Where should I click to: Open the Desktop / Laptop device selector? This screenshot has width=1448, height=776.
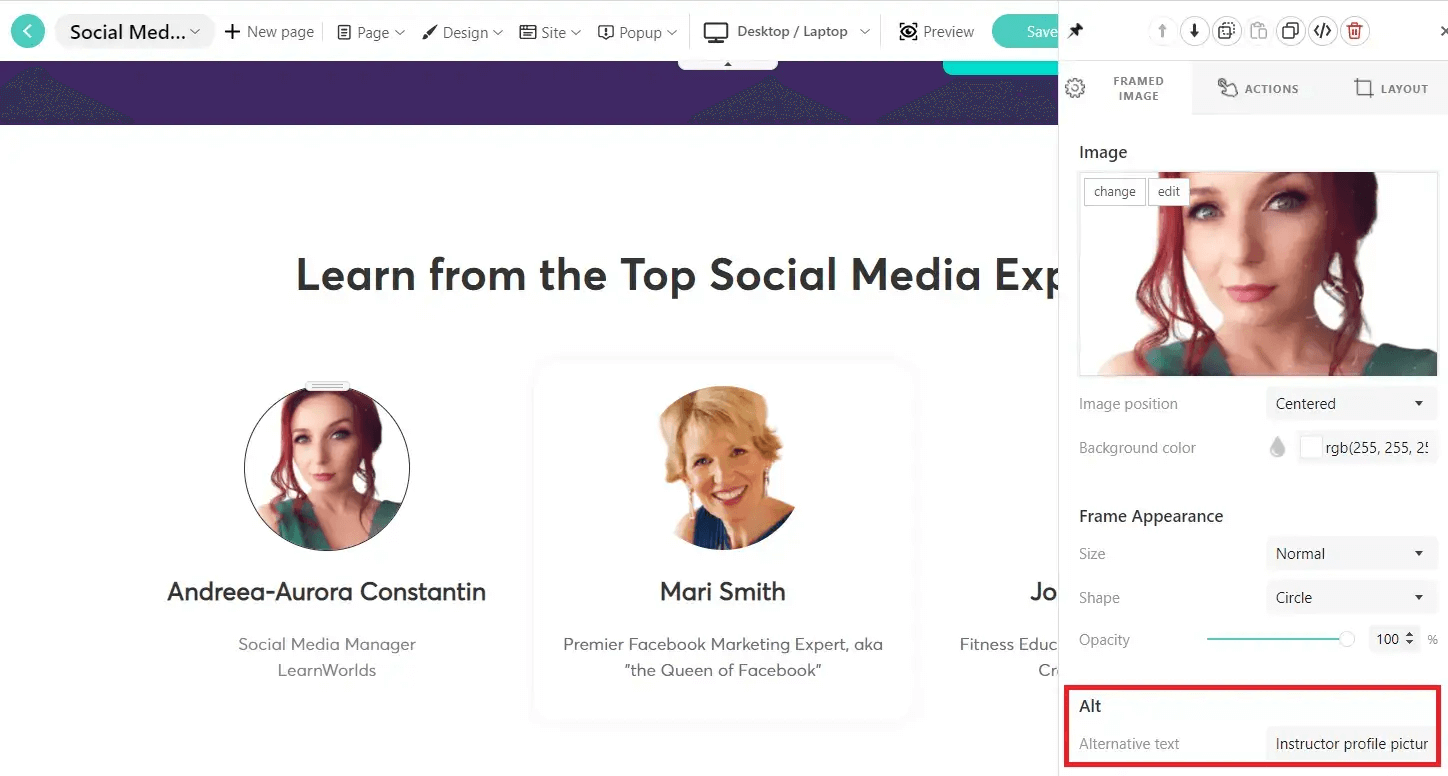point(785,31)
